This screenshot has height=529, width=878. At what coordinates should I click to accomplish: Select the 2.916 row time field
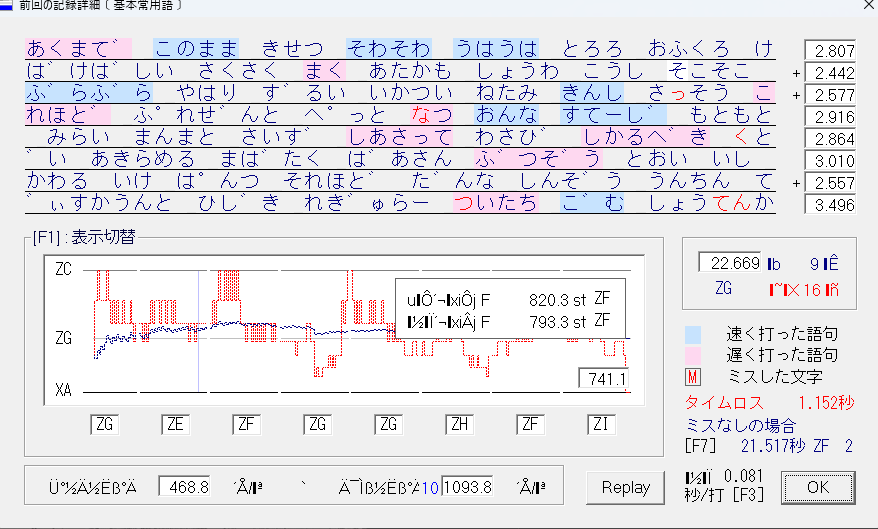click(830, 116)
